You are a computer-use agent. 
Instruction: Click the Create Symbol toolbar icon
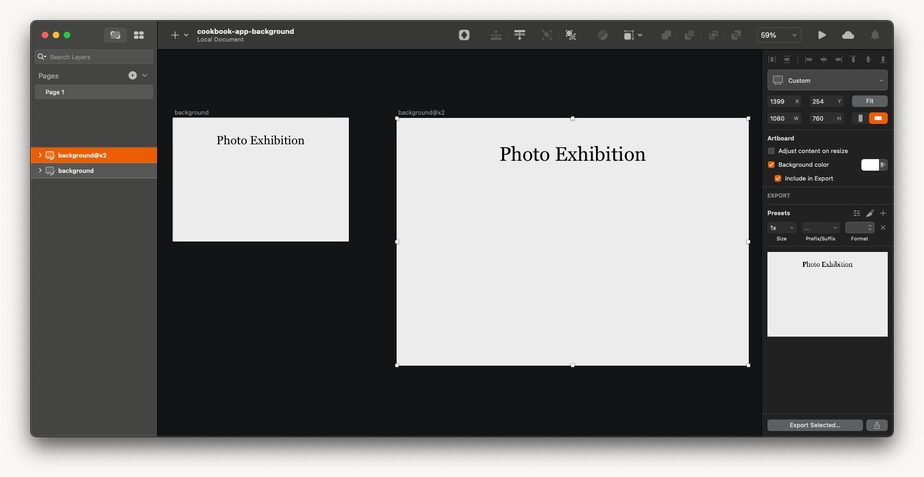click(x=464, y=35)
